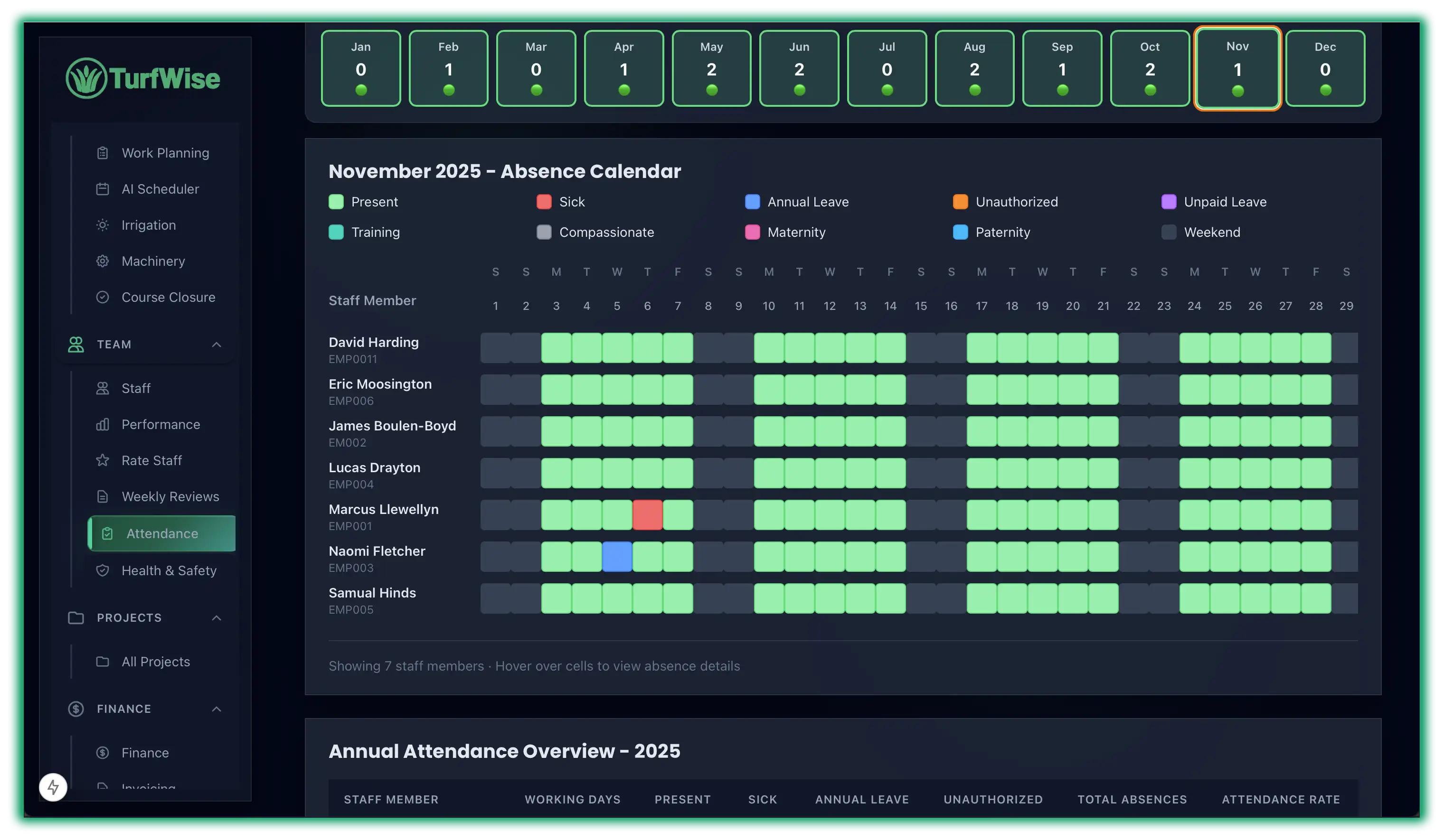The height and width of the screenshot is (840, 1444).
Task: Open the Machinery section
Action: (103, 261)
